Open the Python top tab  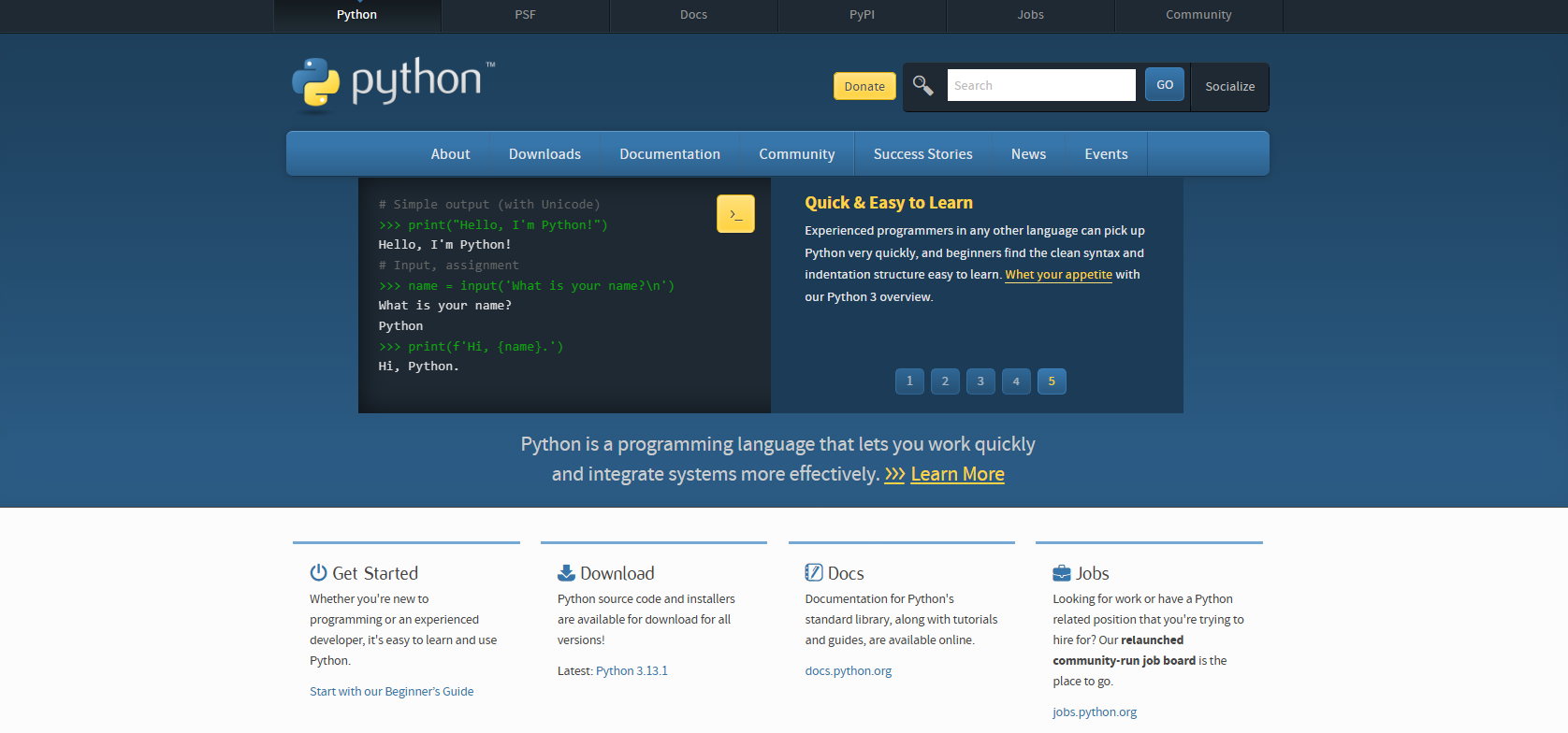[x=357, y=15]
